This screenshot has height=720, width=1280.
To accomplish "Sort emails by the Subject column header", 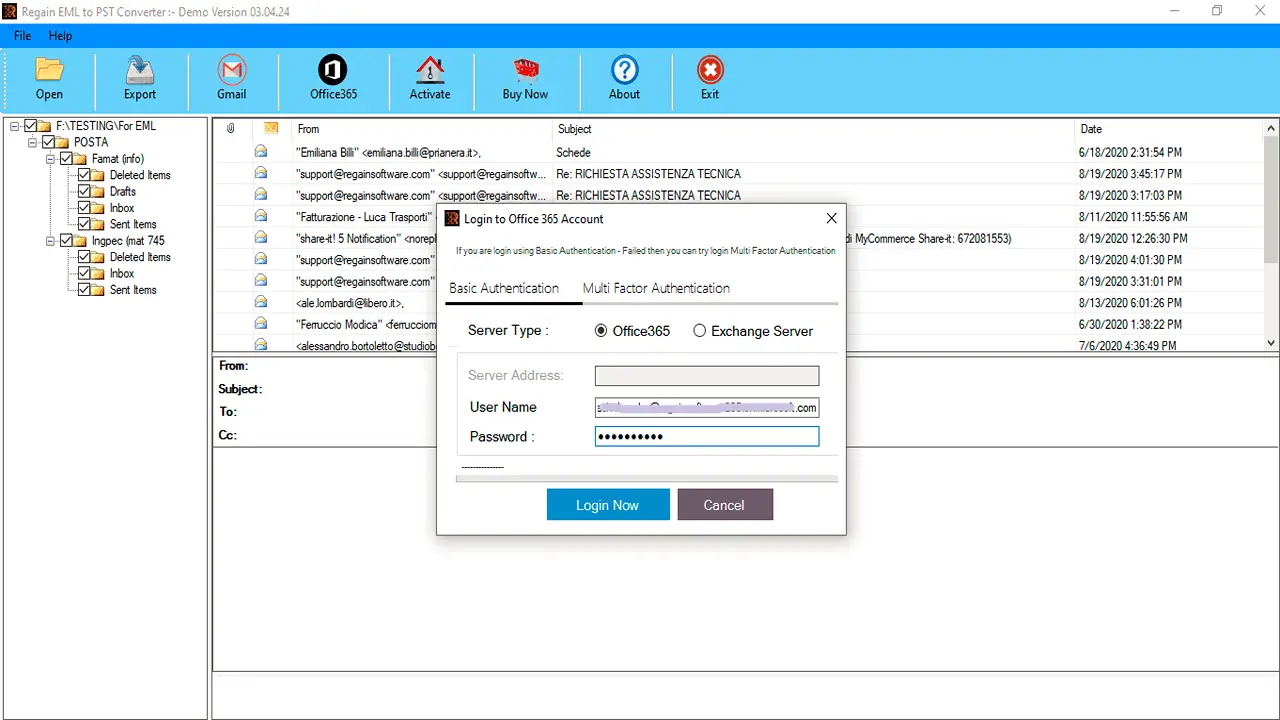I will pyautogui.click(x=813, y=129).
